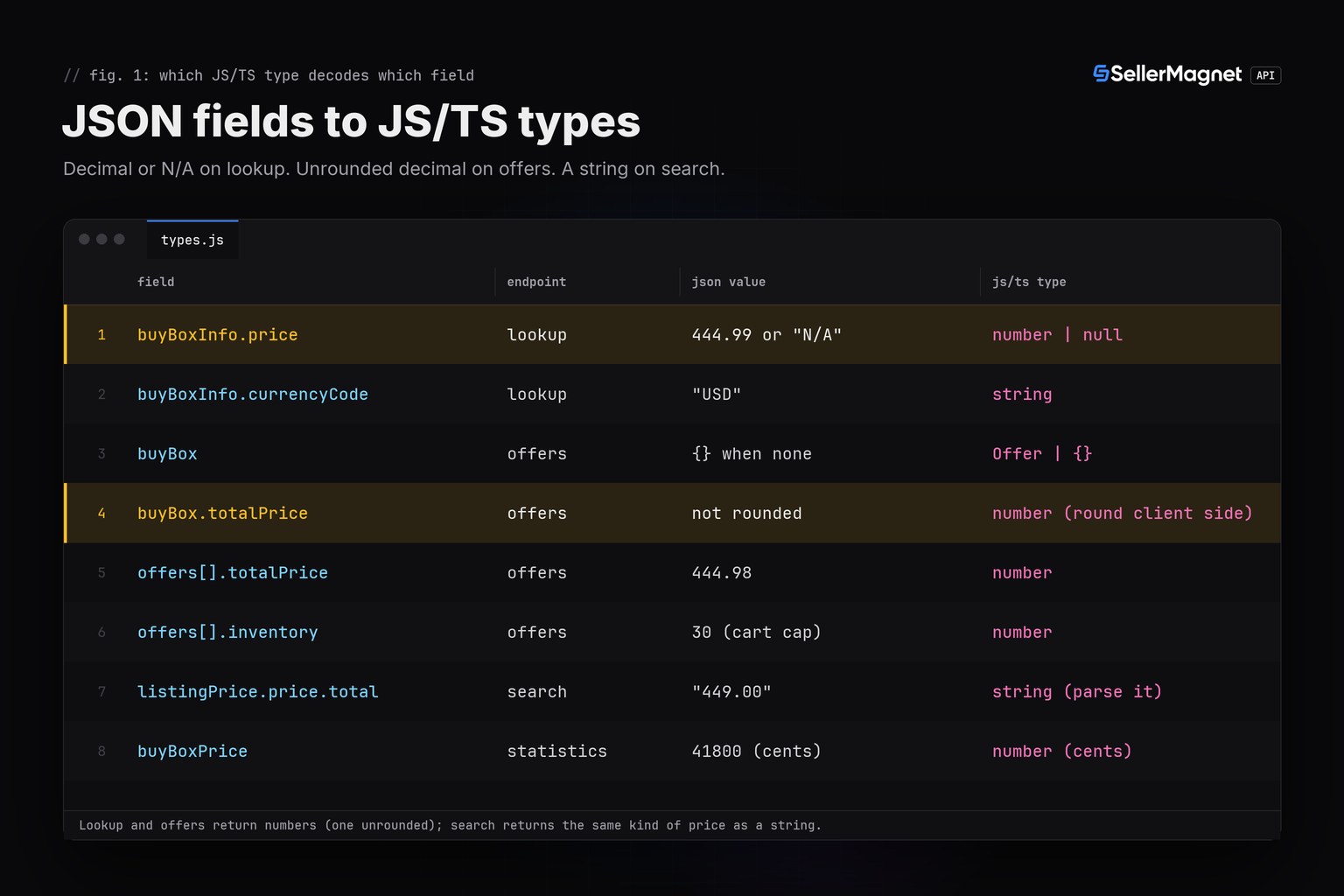
Task: Click the "{} when none" json value
Action: [x=752, y=454]
